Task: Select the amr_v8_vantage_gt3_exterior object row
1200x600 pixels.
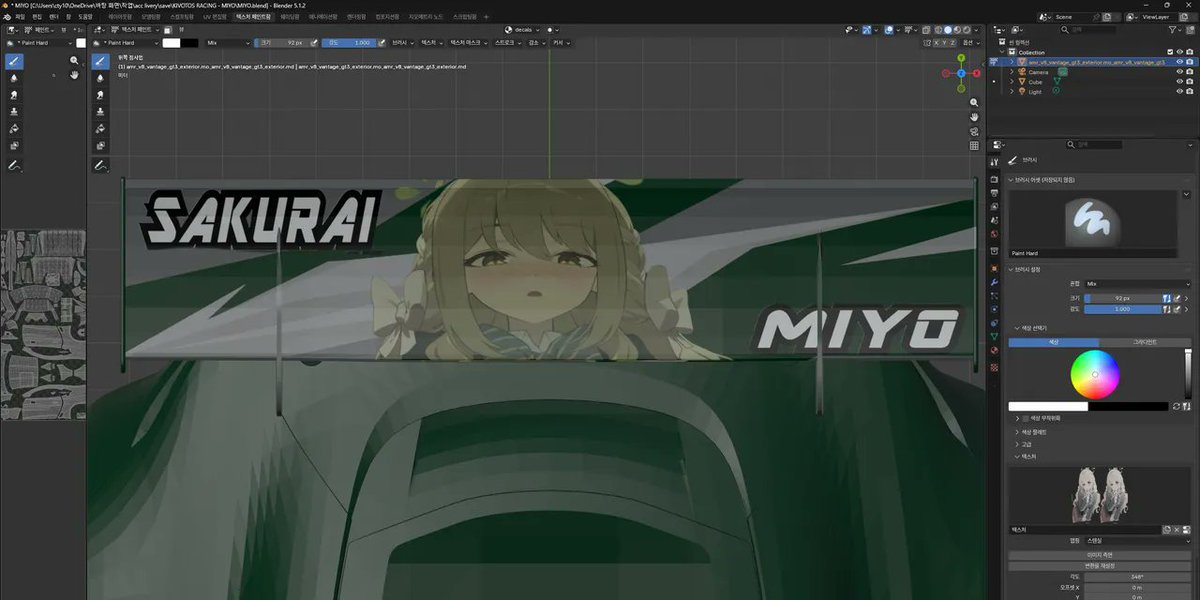Action: (1095, 62)
